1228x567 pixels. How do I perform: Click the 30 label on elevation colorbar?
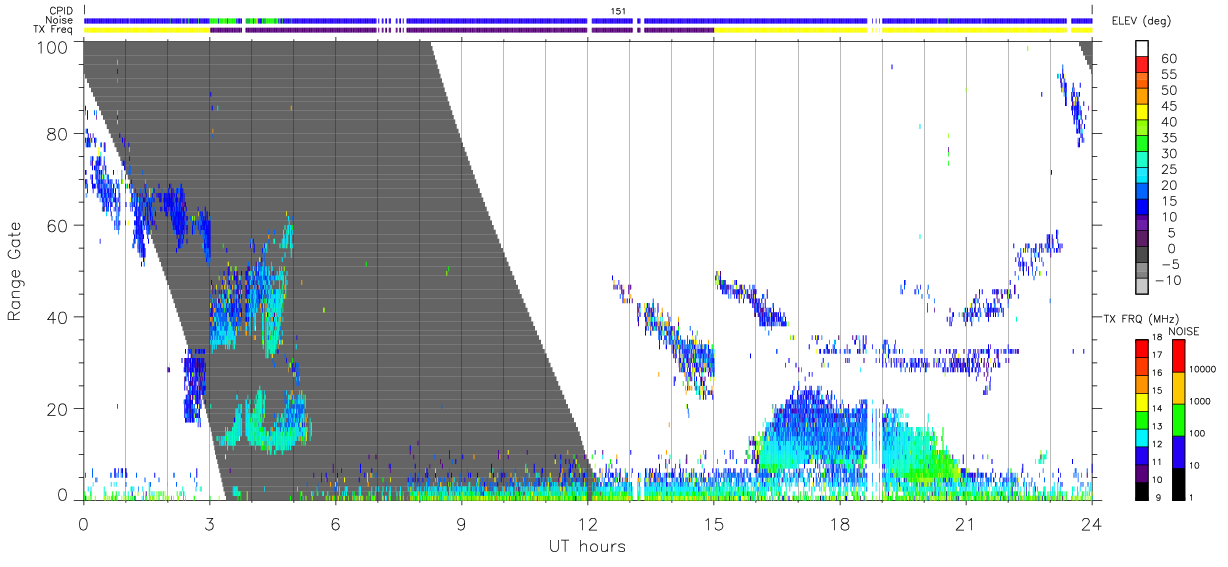1167,154
